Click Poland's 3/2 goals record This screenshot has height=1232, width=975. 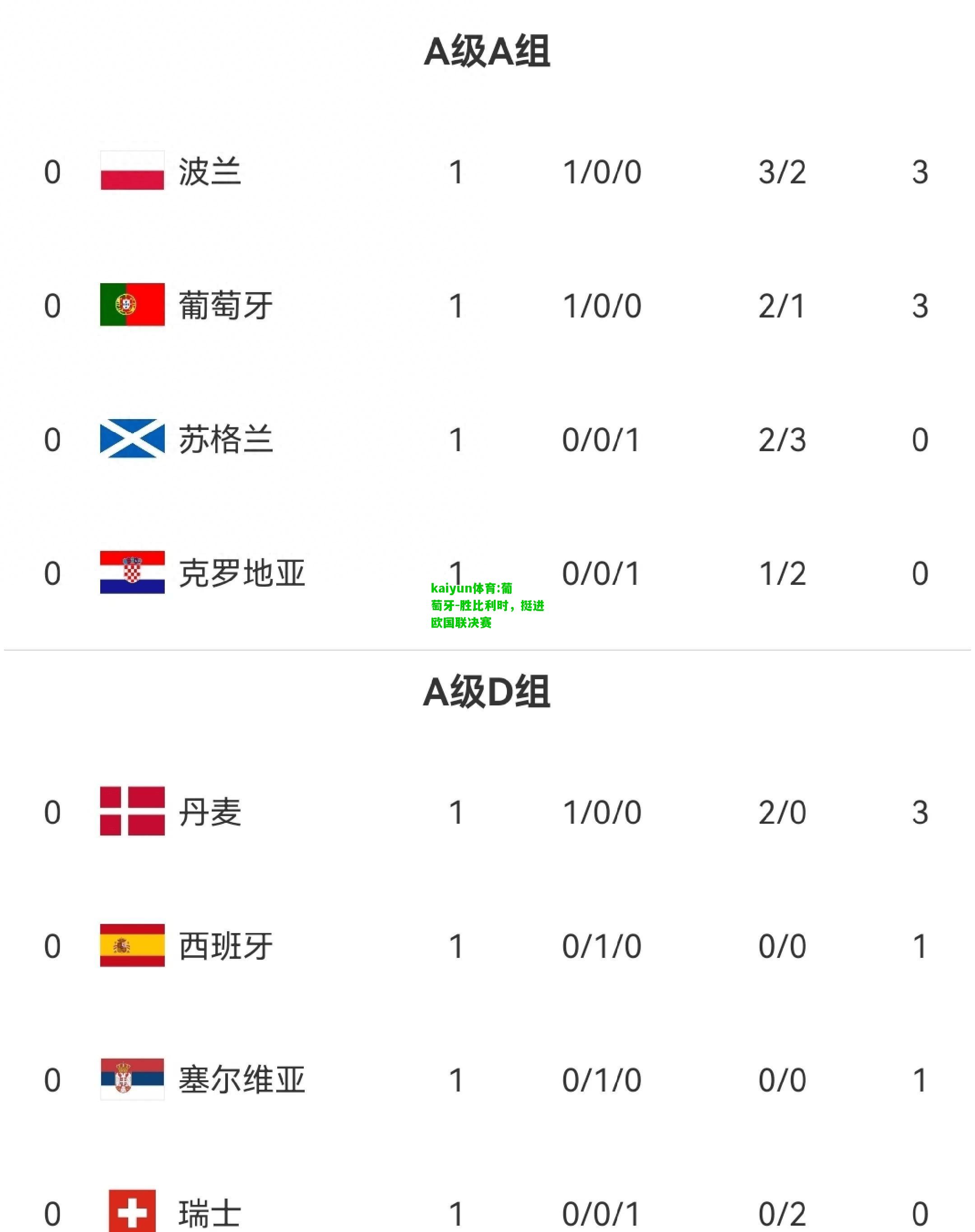pos(782,172)
